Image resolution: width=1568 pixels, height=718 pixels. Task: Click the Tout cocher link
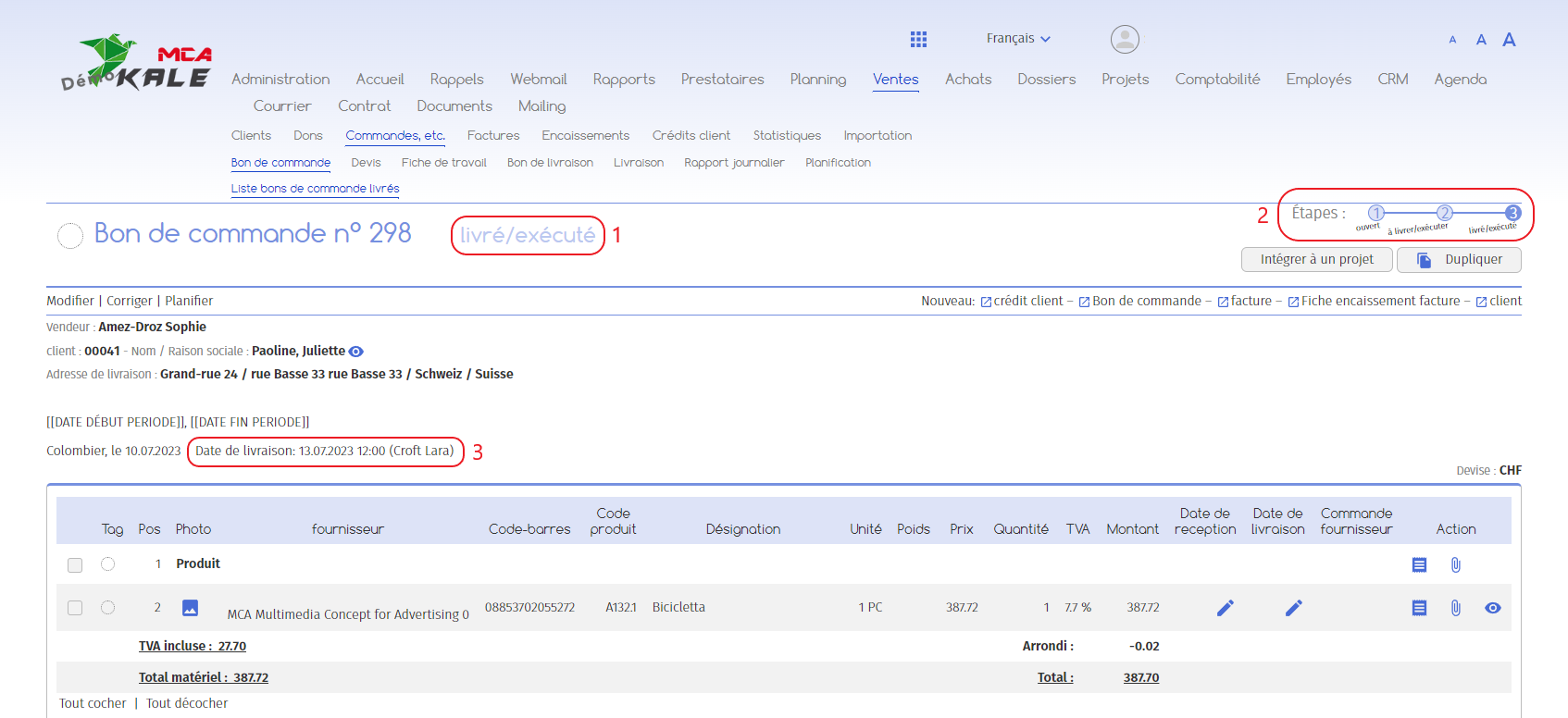[93, 703]
